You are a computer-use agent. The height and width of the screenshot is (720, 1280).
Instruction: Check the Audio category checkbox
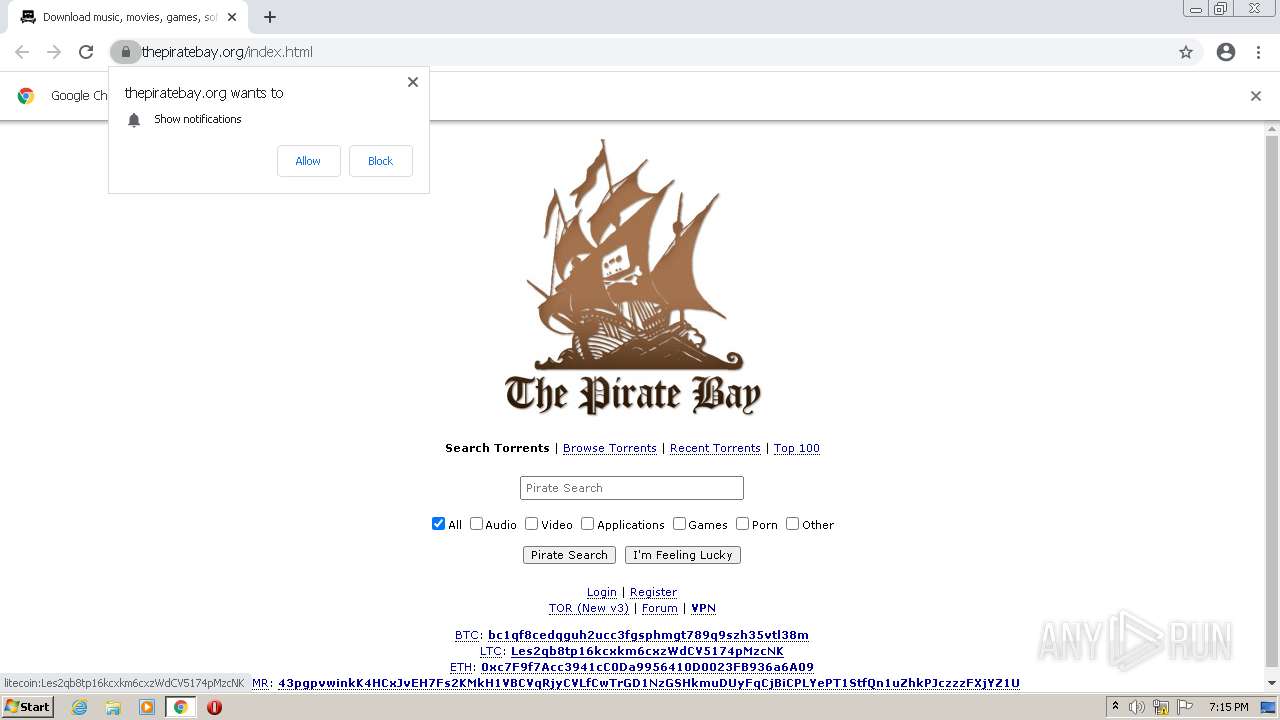[476, 524]
